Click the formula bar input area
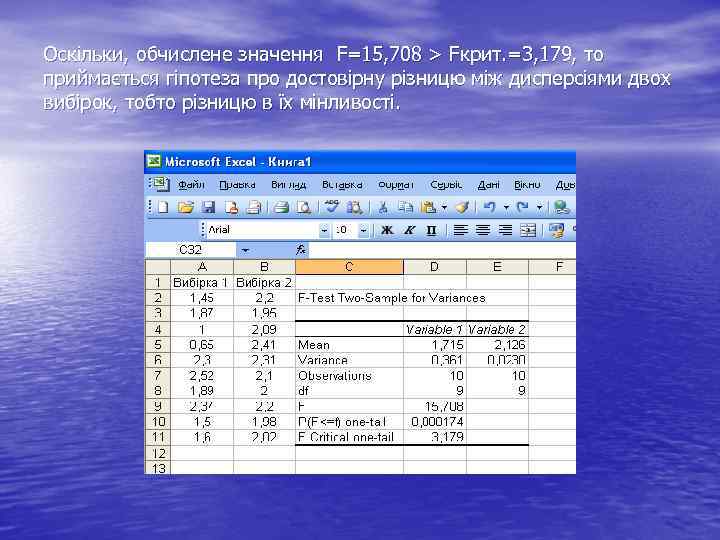Viewport: 720px width, 540px height. tap(442, 250)
